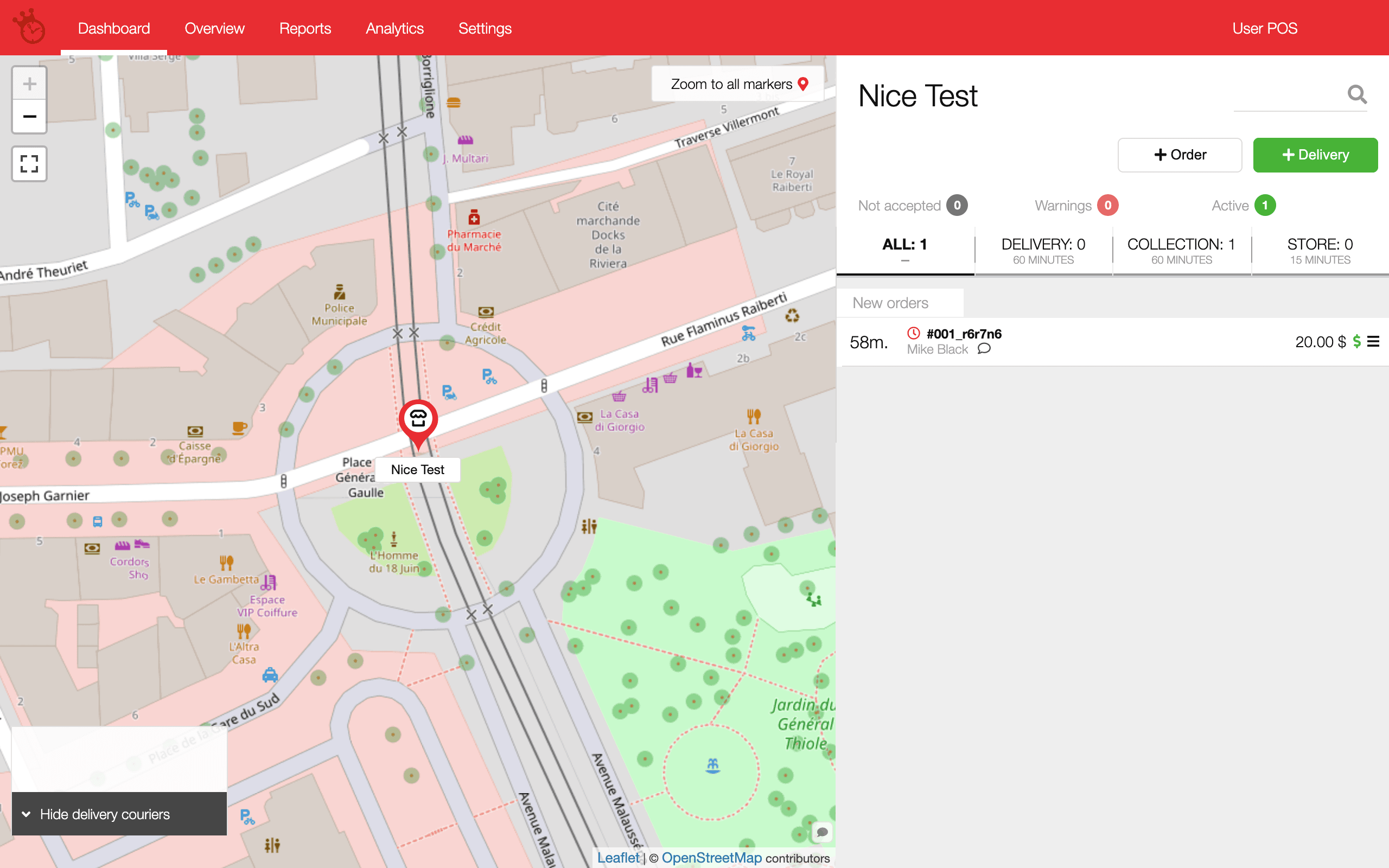This screenshot has height=868, width=1389.
Task: Click Zoom to all markers button
Action: [x=738, y=84]
